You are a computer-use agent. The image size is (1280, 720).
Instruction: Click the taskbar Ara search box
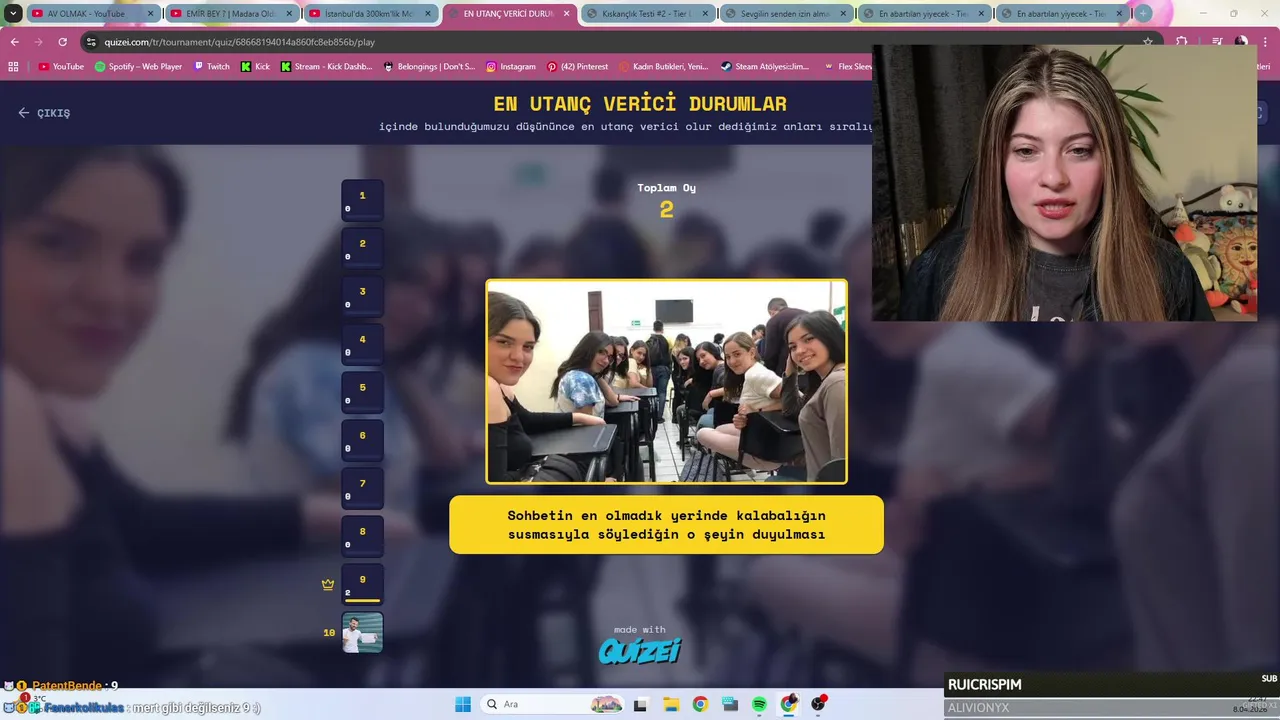click(553, 704)
